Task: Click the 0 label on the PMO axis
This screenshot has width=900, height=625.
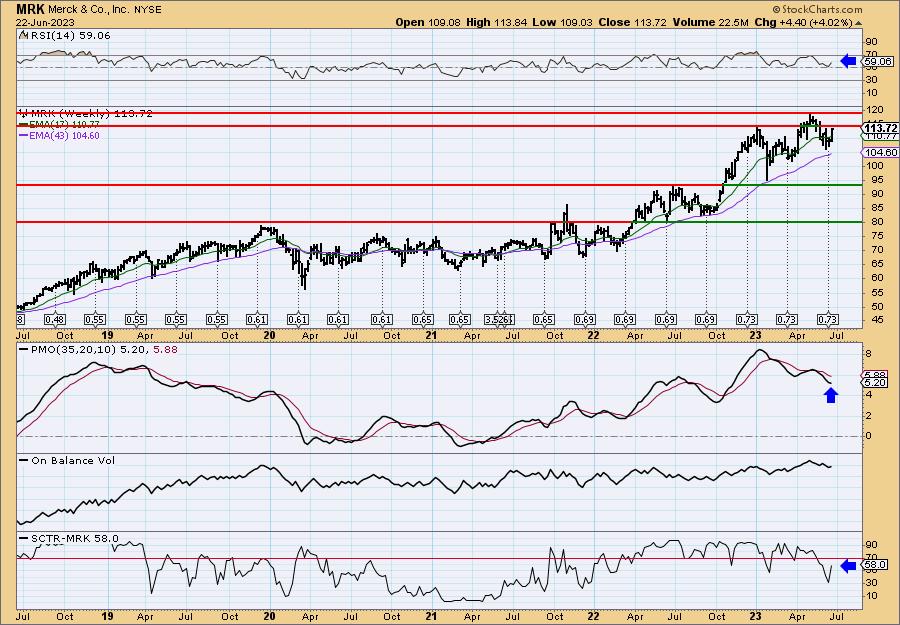Action: pyautogui.click(x=869, y=436)
